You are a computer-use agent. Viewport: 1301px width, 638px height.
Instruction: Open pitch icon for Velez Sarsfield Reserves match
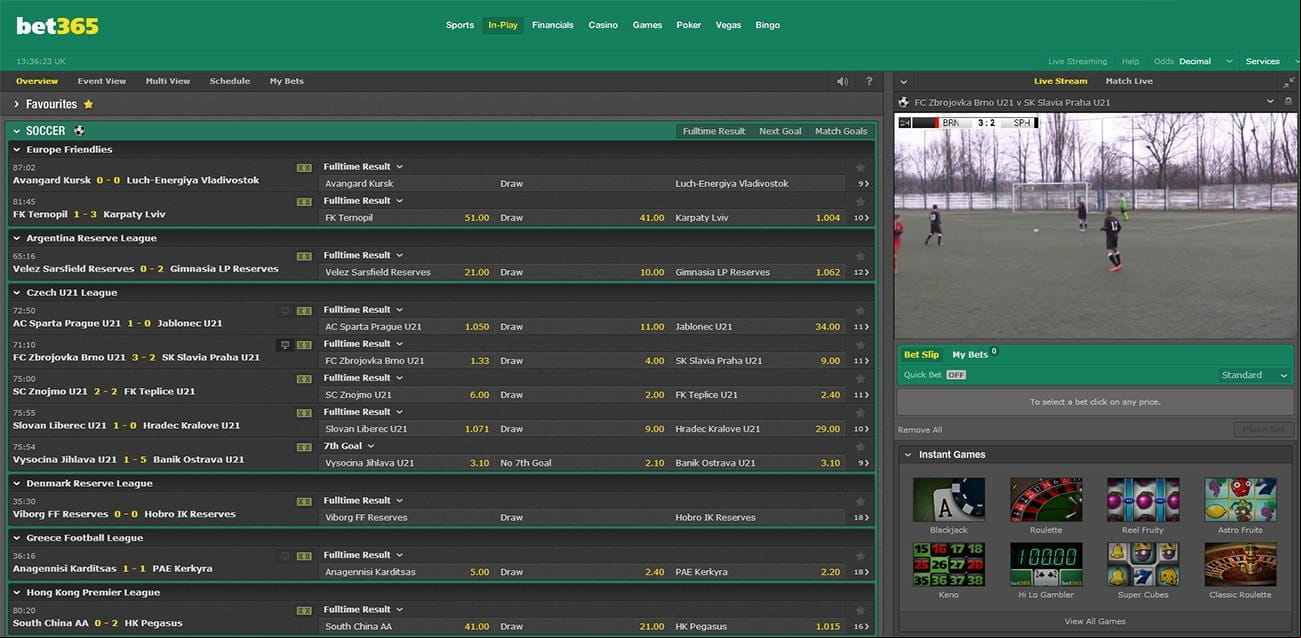point(304,255)
